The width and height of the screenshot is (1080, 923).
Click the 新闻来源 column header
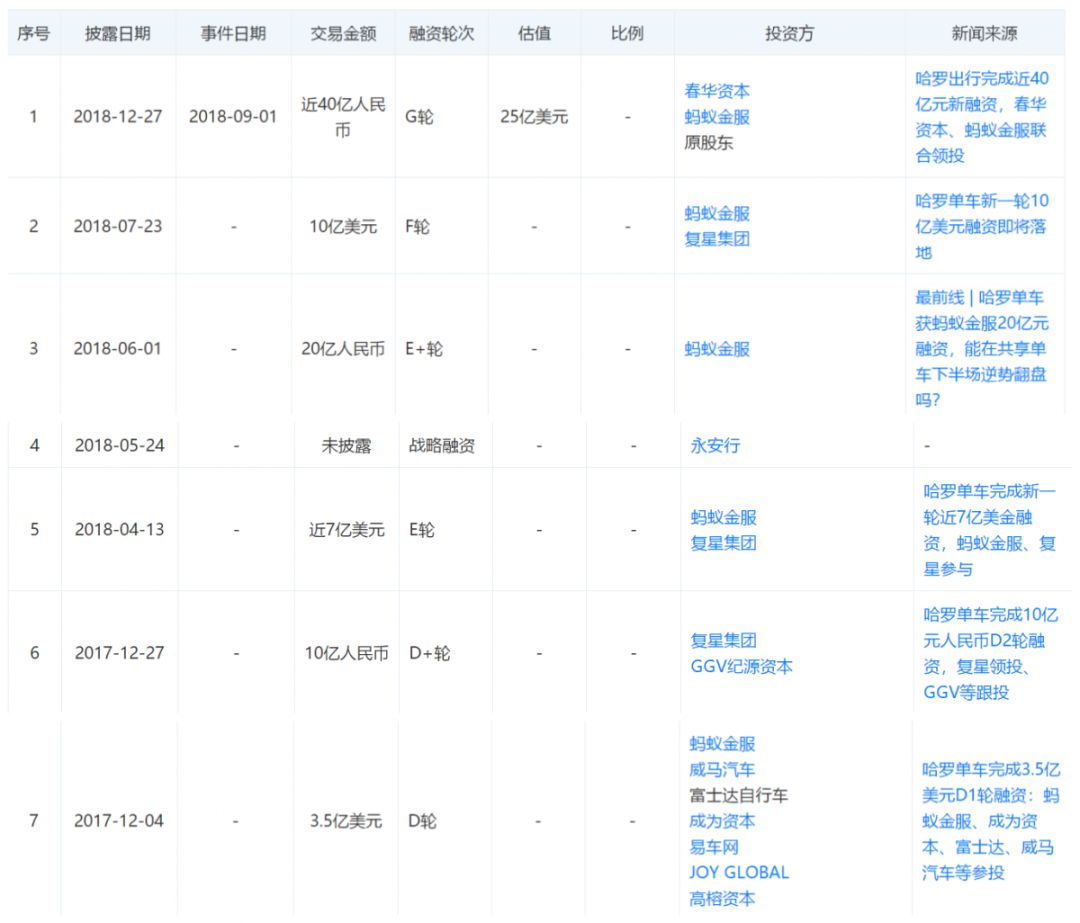pos(984,33)
